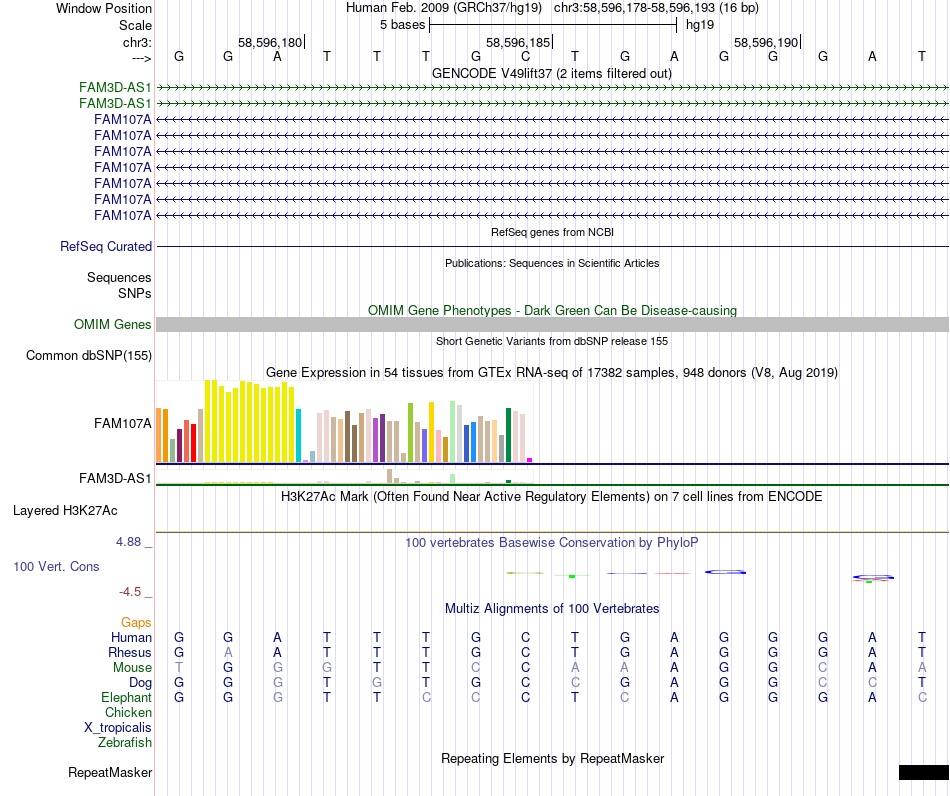
Task: Click the cyan bar in the FAM107A expression chart
Action: (298, 436)
